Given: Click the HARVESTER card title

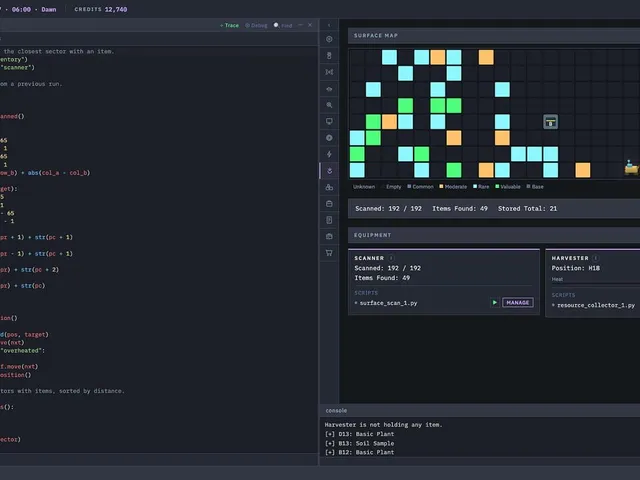Looking at the screenshot, I should point(570,258).
